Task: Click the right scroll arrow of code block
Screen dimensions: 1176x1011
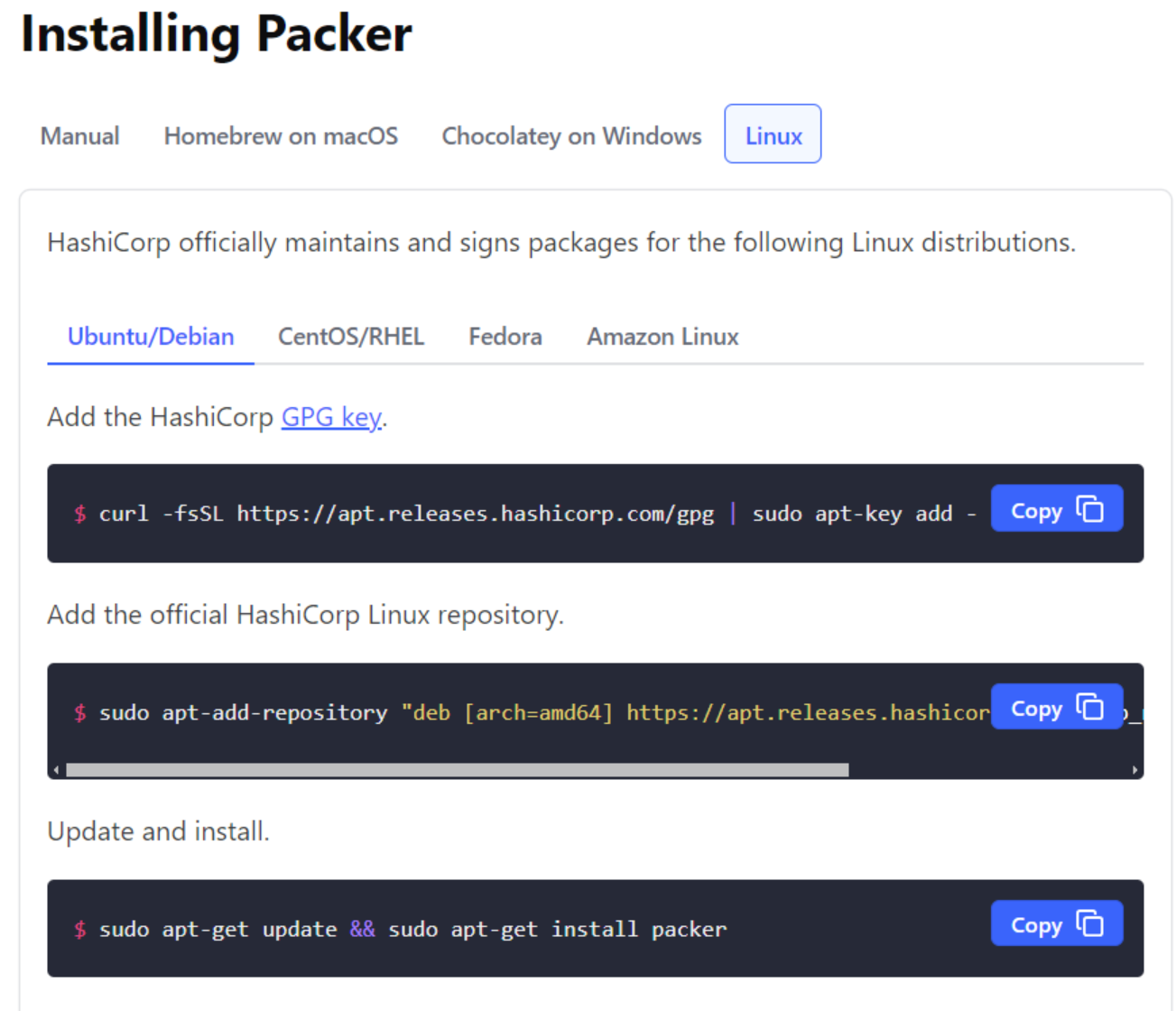Action: pyautogui.click(x=1134, y=770)
